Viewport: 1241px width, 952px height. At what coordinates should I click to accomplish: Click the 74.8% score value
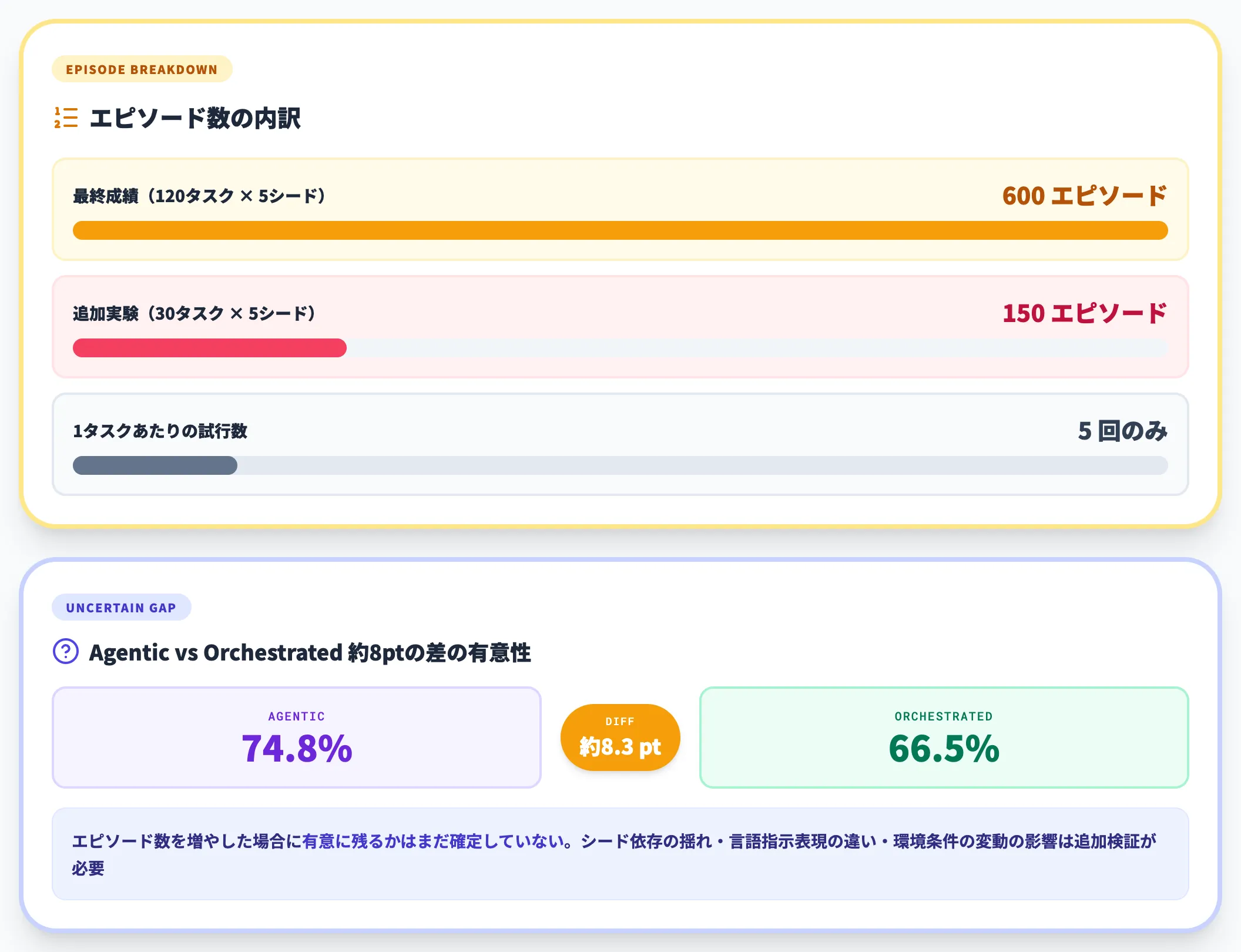[297, 749]
